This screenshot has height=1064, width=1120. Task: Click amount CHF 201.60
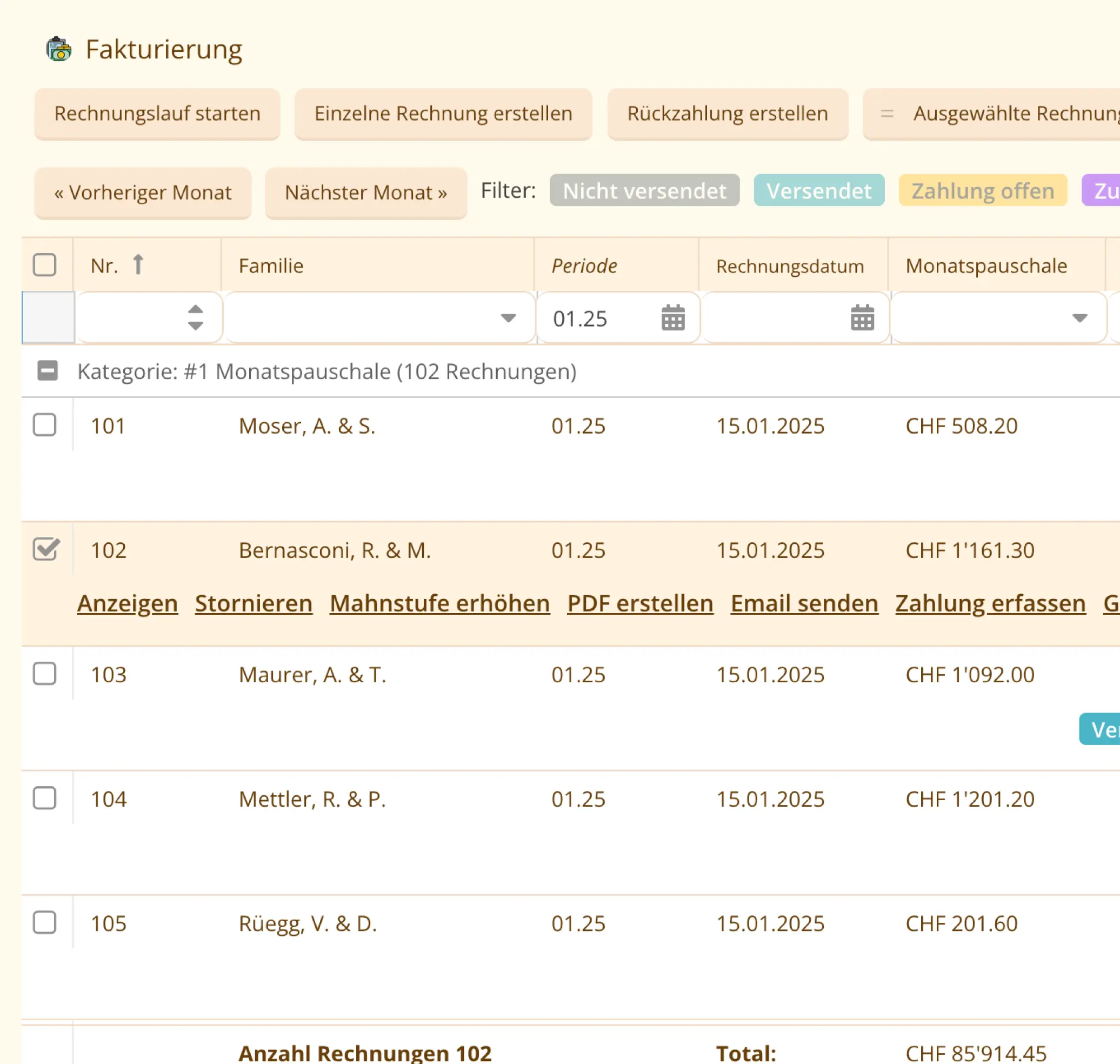961,923
